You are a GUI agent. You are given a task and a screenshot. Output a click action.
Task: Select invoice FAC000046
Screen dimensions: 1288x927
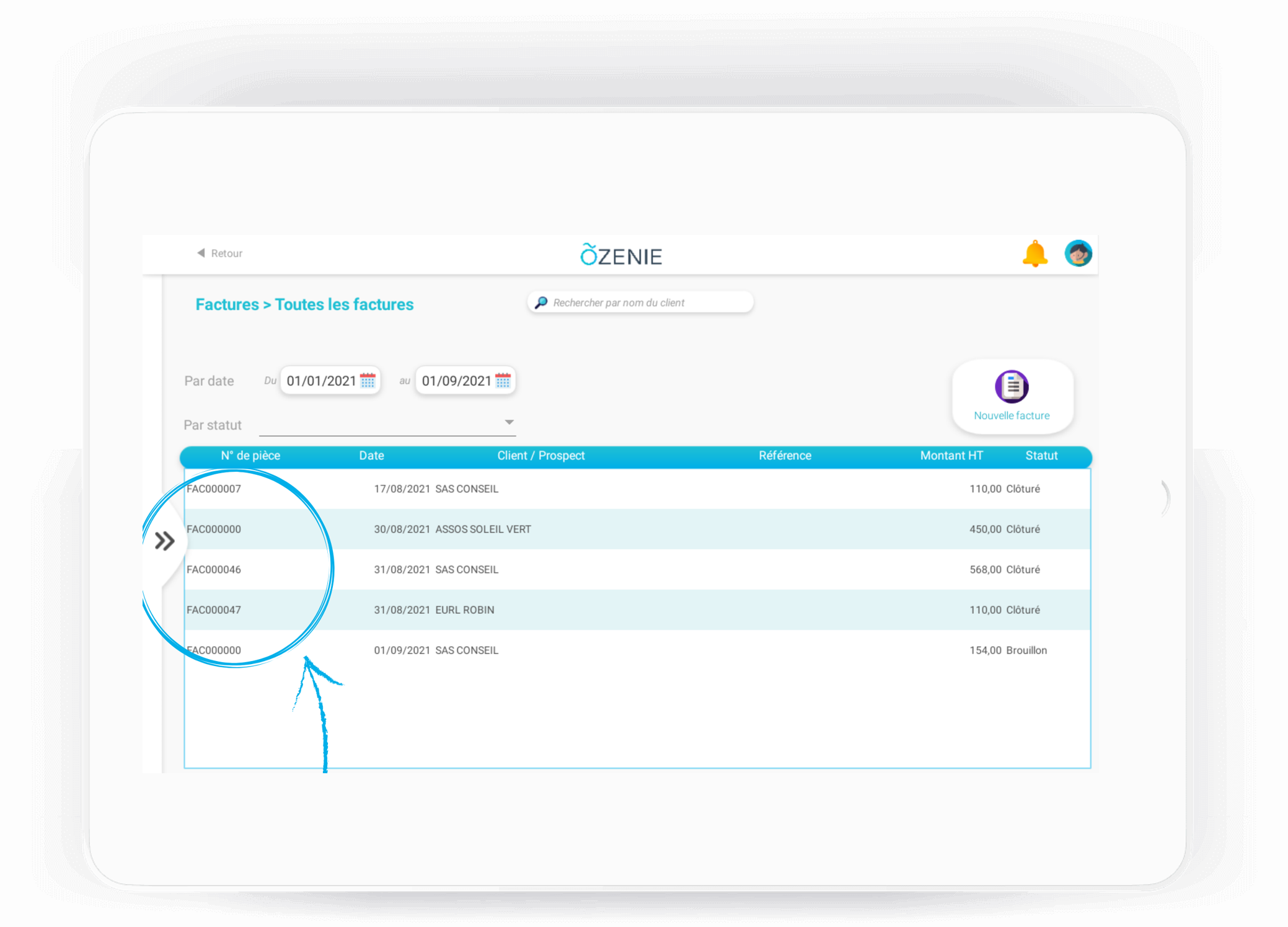(214, 569)
